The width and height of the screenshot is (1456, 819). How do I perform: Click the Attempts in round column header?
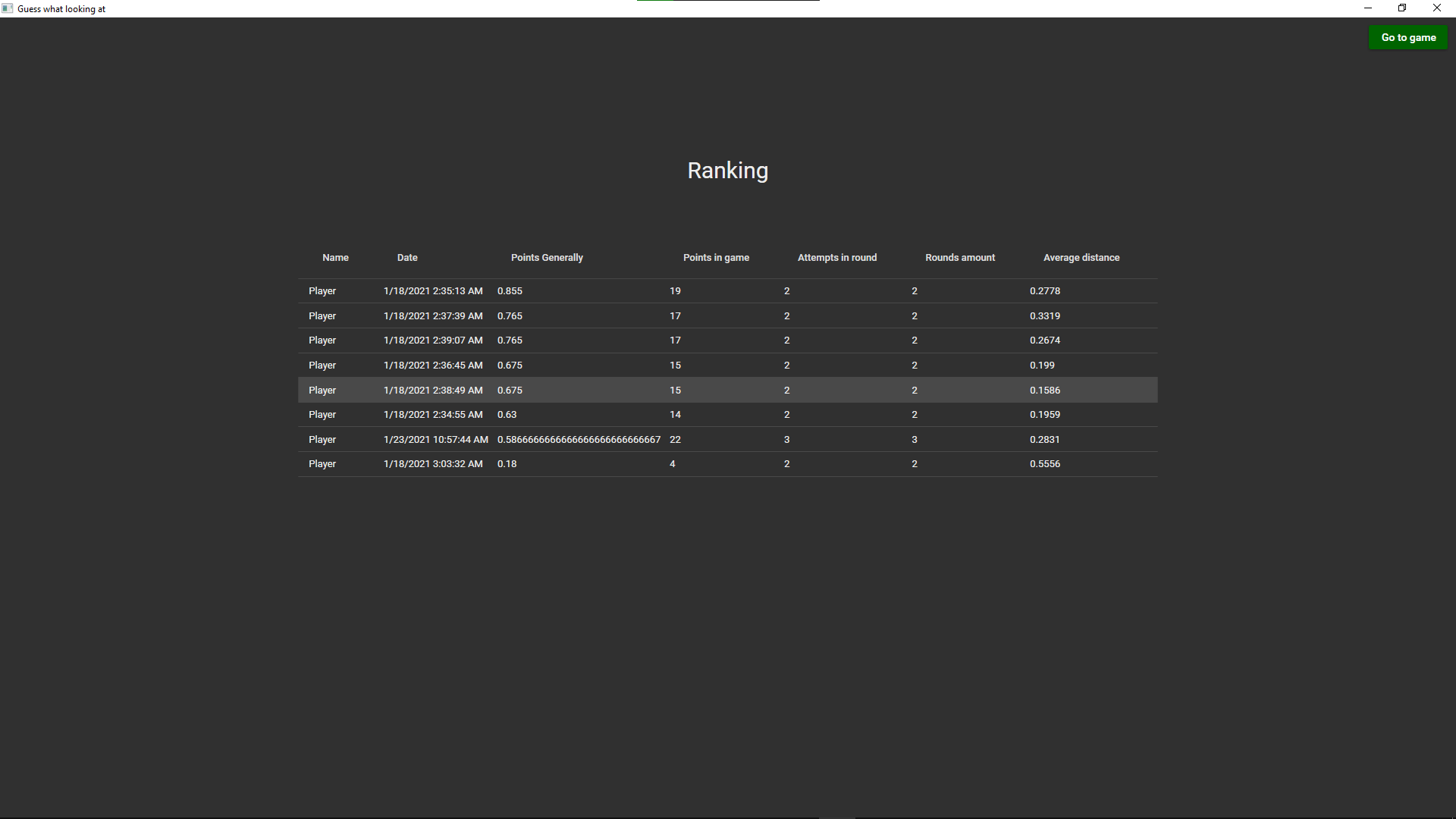click(x=836, y=258)
